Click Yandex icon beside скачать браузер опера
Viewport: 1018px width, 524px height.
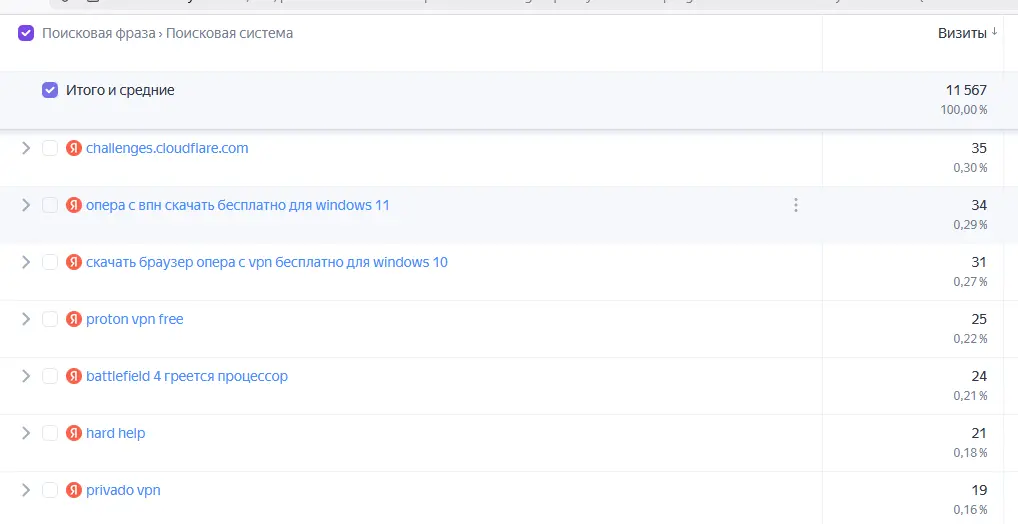pos(74,262)
